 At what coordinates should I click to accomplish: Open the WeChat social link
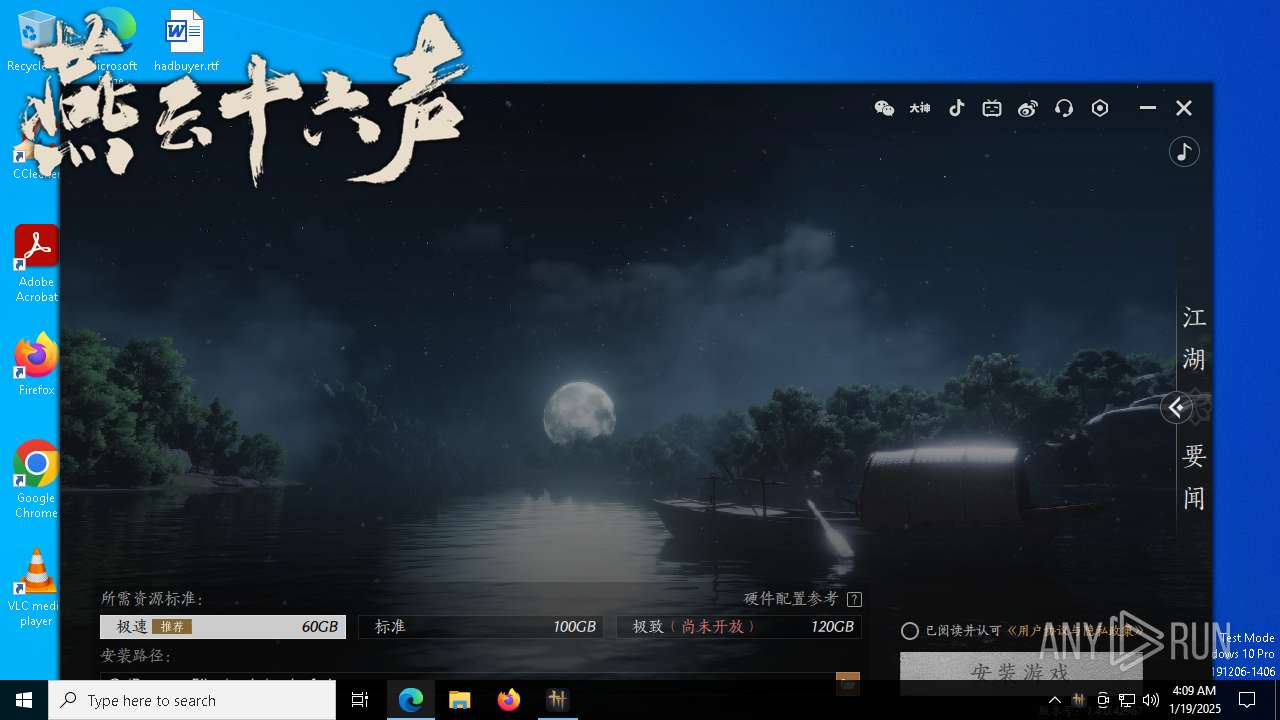point(884,108)
